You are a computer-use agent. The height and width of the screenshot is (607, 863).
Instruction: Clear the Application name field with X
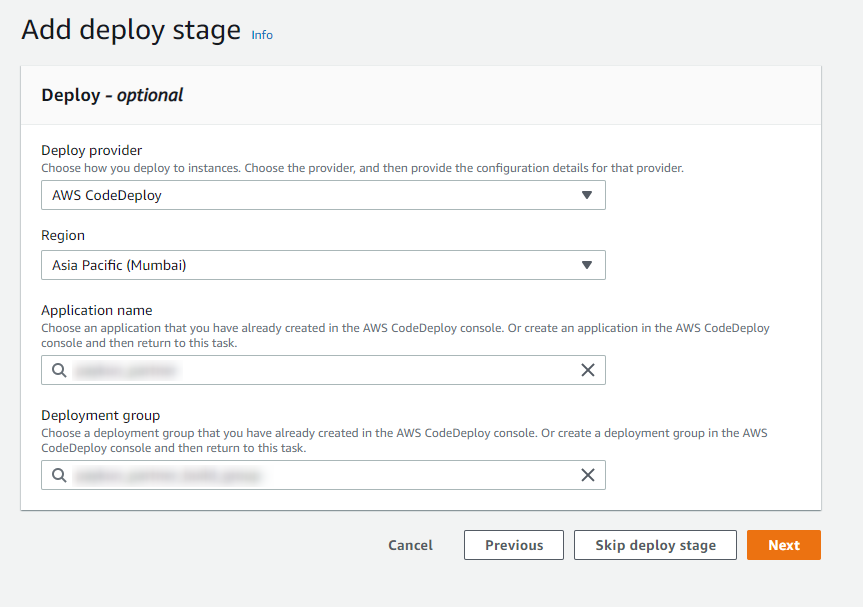(588, 370)
